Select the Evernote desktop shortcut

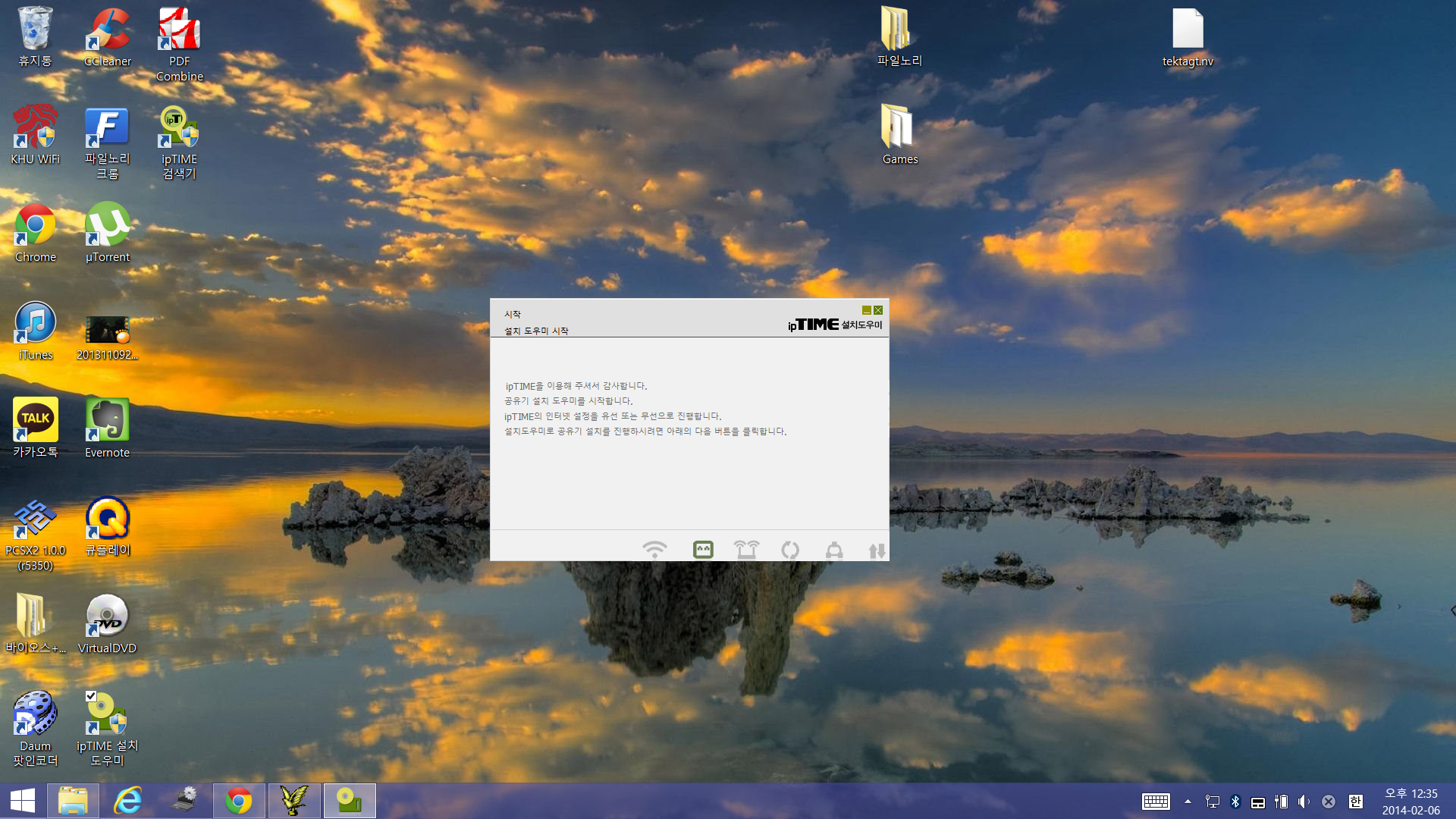107,428
